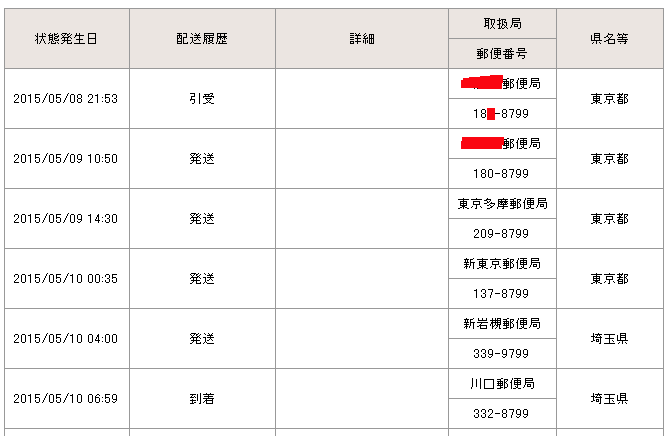Screen dimensions: 670x436
Task: Select the 339-9799 postal code
Action: 502,354
